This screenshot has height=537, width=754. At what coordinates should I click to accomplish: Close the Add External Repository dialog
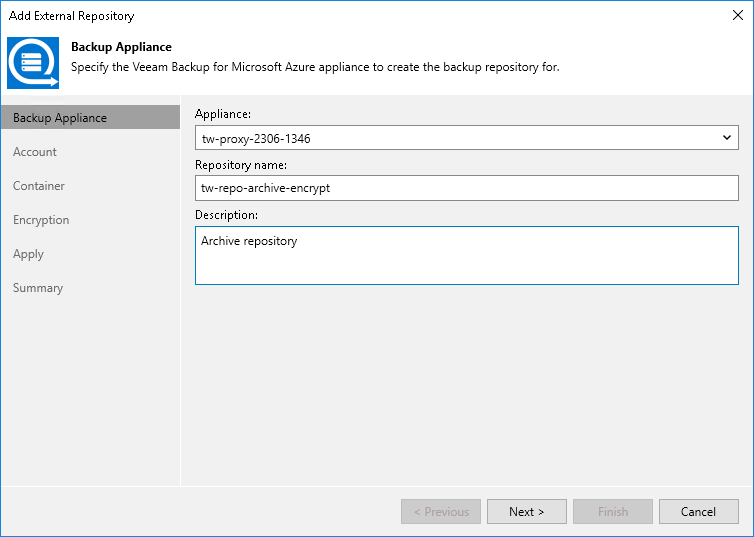tap(738, 15)
